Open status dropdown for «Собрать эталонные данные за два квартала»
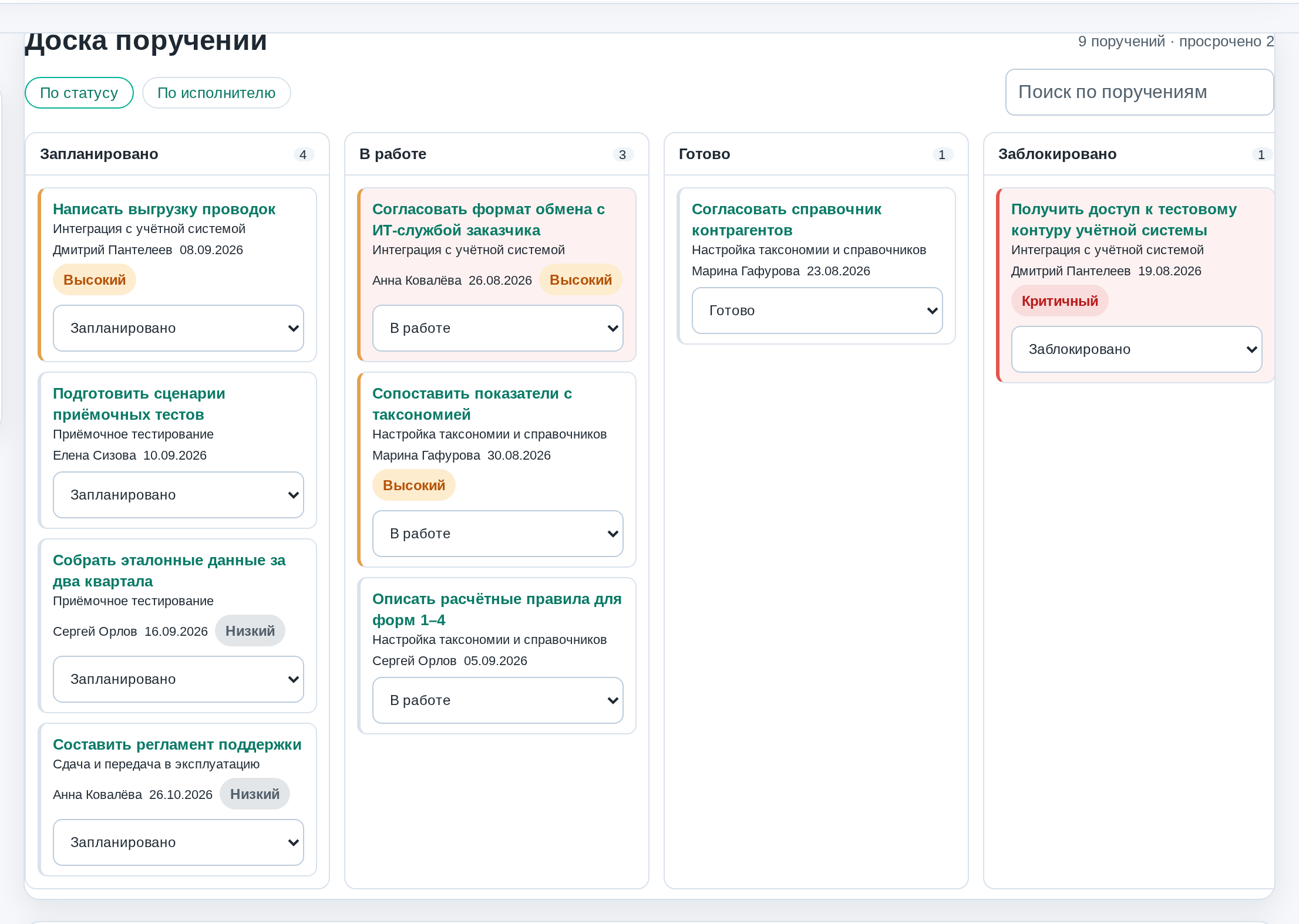This screenshot has width=1299, height=924. (179, 679)
